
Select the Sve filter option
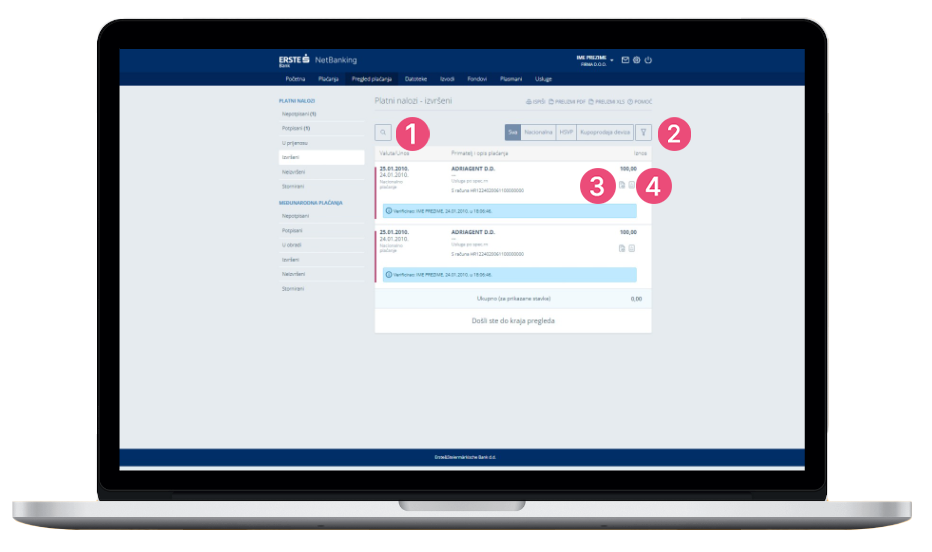tap(513, 132)
